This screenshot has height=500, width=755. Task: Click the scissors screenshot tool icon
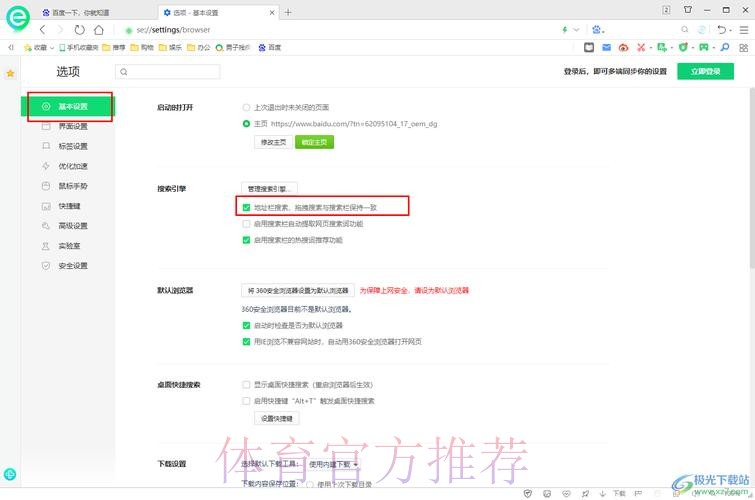[644, 47]
